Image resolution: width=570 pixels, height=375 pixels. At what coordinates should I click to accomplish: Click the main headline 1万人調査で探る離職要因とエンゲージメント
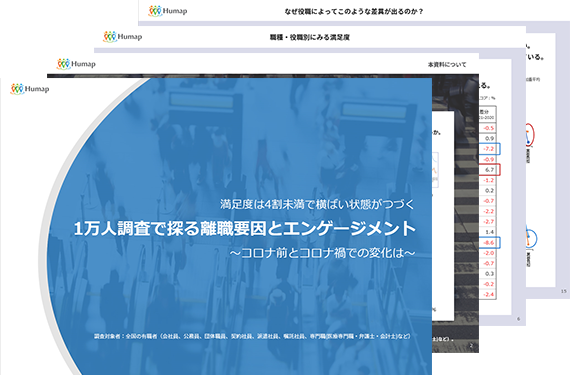pos(245,229)
